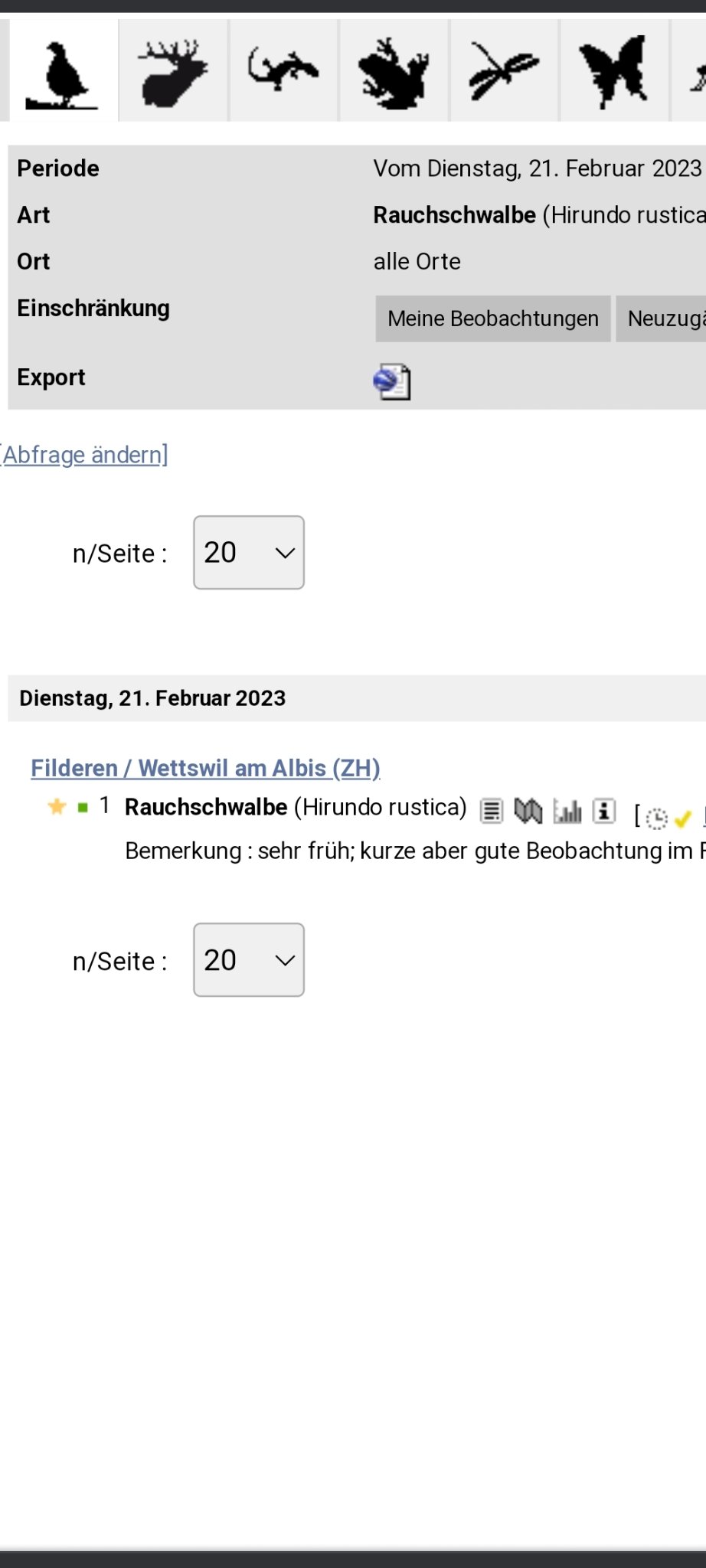Toggle the Meine Beobachtungen filter
The height and width of the screenshot is (1568, 706).
click(x=492, y=318)
